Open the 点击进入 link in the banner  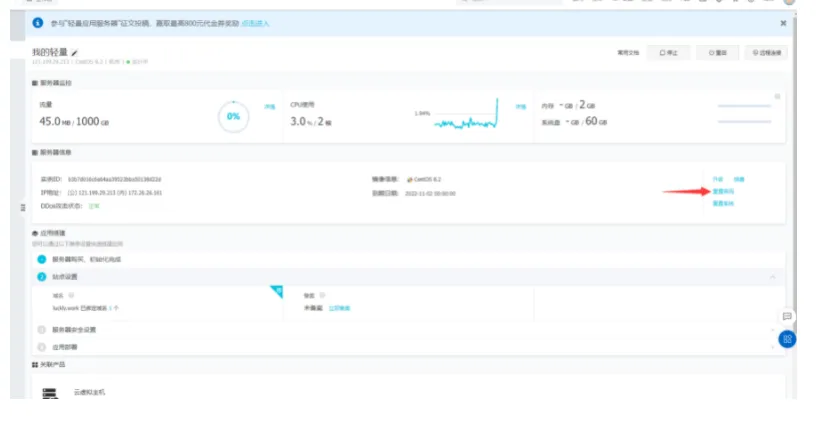(x=255, y=24)
